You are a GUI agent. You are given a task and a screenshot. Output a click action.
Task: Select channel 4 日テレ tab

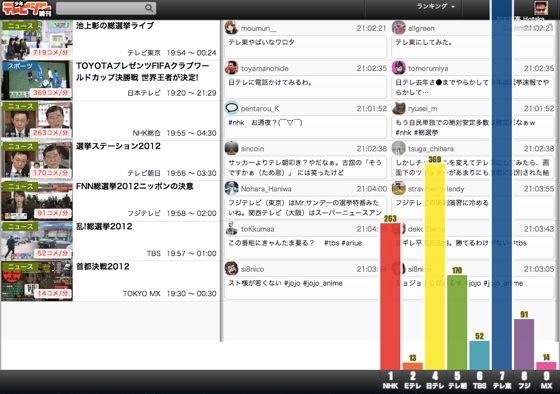pyautogui.click(x=435, y=381)
